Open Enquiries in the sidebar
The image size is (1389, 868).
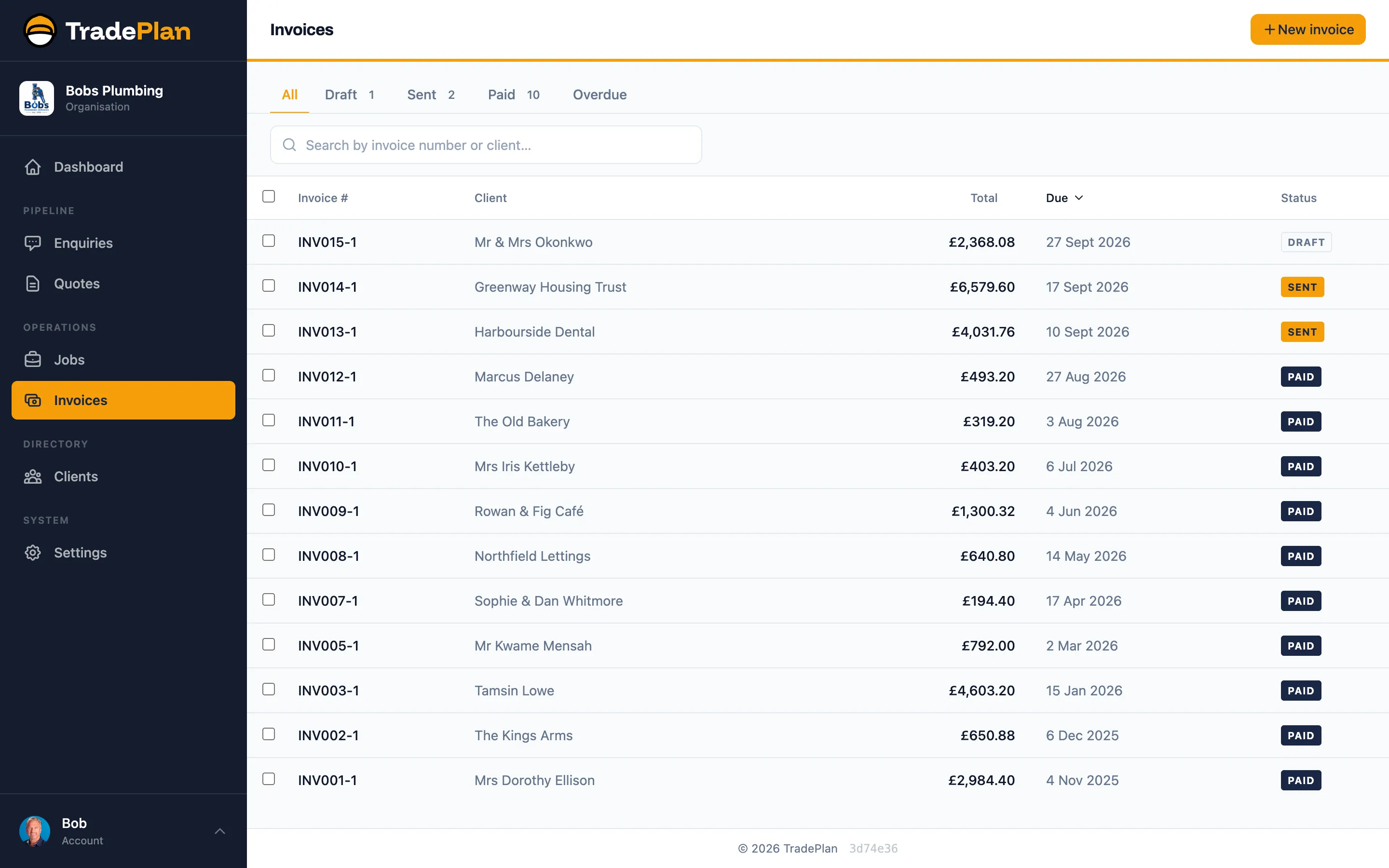pyautogui.click(x=123, y=243)
